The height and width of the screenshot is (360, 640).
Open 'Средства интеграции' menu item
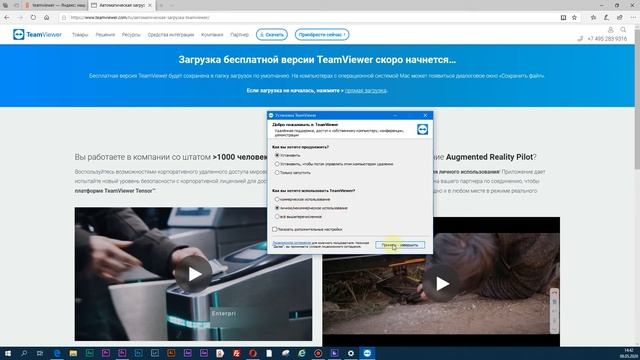click(x=171, y=35)
